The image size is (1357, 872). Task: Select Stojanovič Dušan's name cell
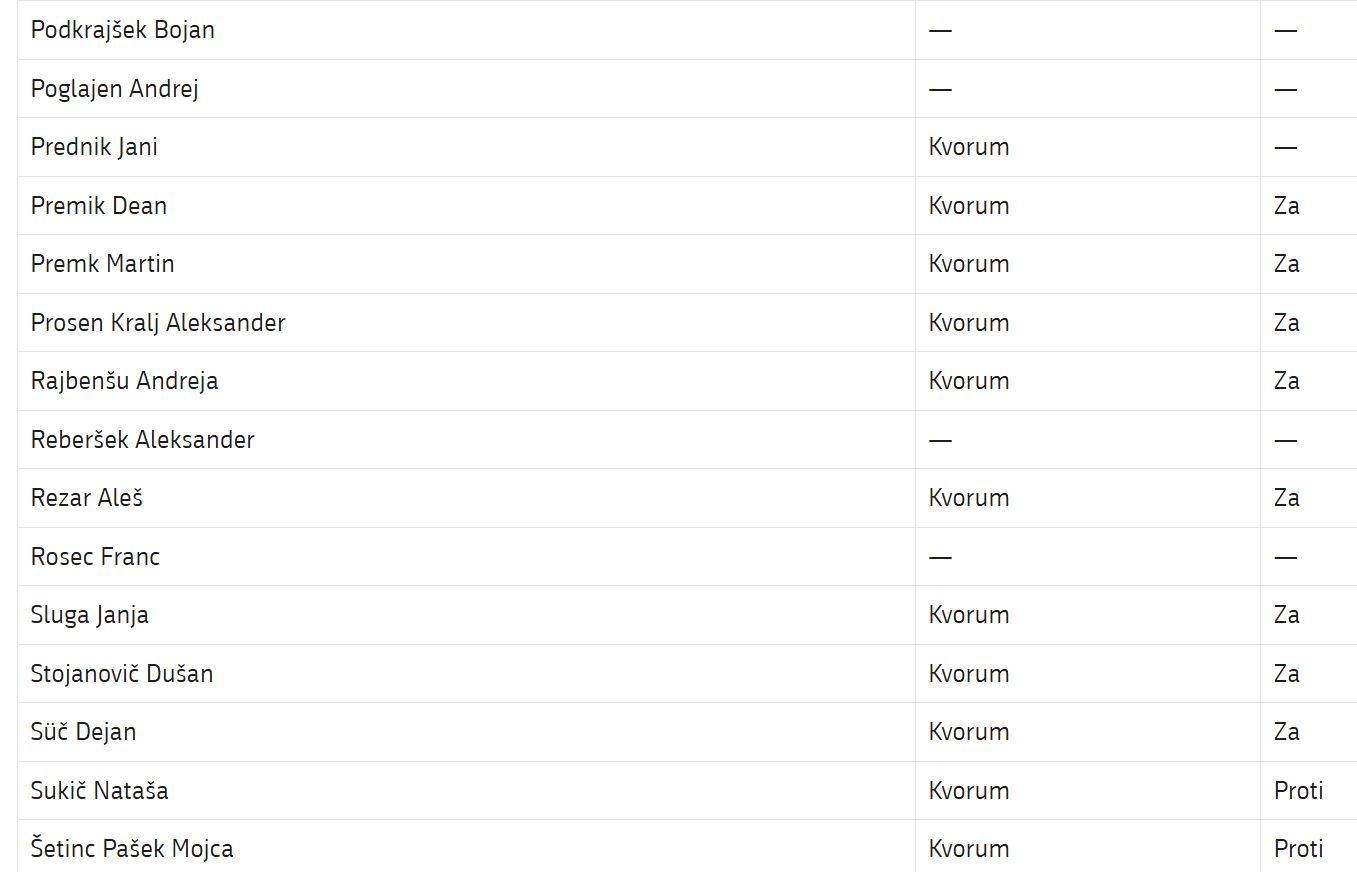pyautogui.click(x=122, y=674)
